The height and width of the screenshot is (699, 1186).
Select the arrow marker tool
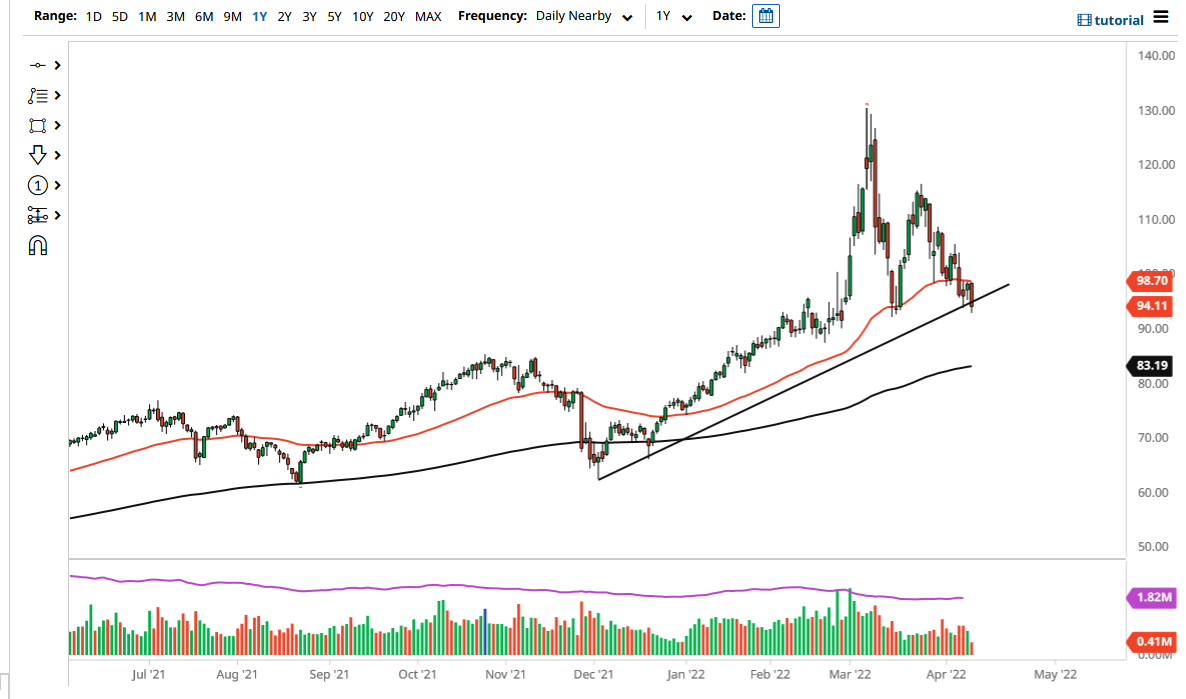click(38, 155)
